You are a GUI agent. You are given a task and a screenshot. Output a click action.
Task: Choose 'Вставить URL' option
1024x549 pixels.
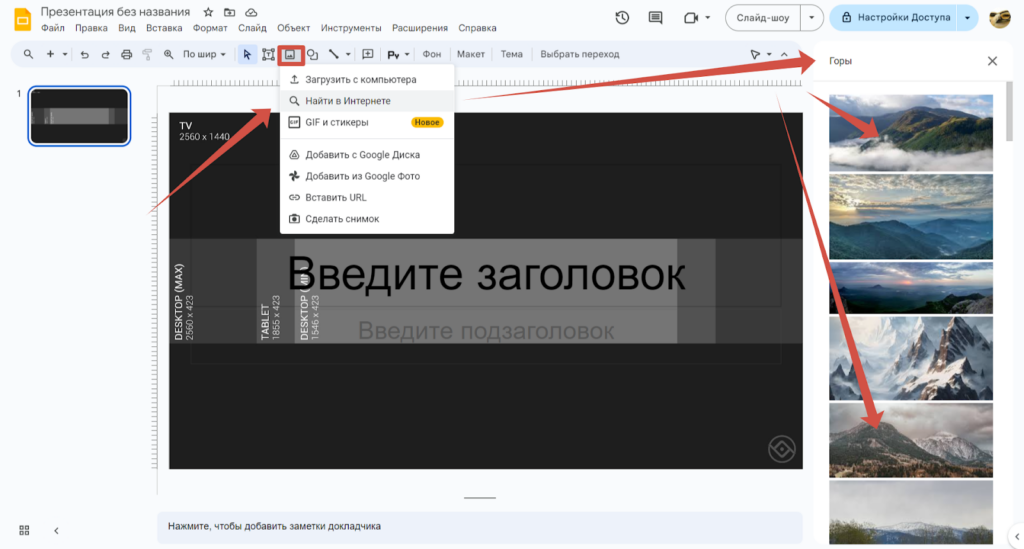(x=367, y=198)
